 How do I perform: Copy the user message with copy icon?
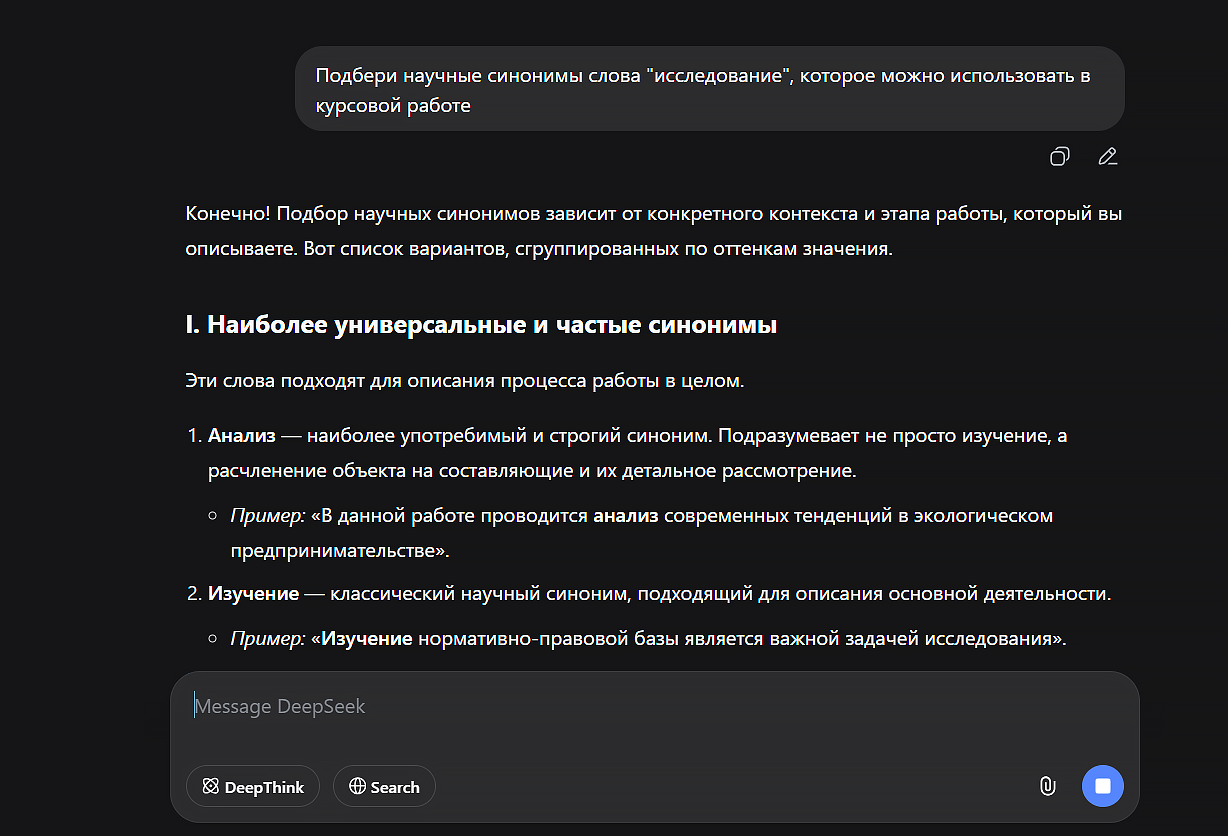[x=1060, y=156]
